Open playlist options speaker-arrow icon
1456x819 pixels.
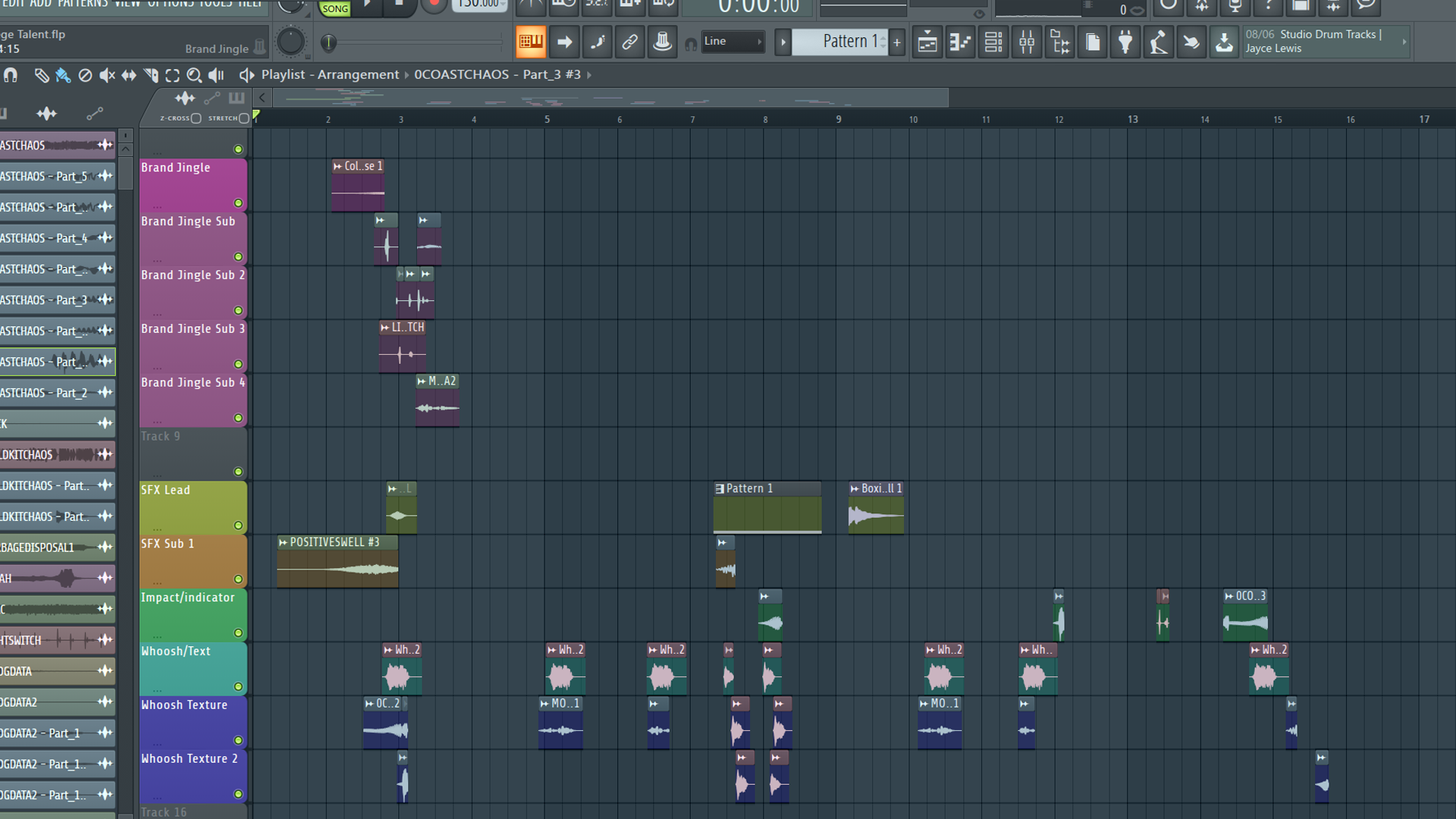point(246,75)
